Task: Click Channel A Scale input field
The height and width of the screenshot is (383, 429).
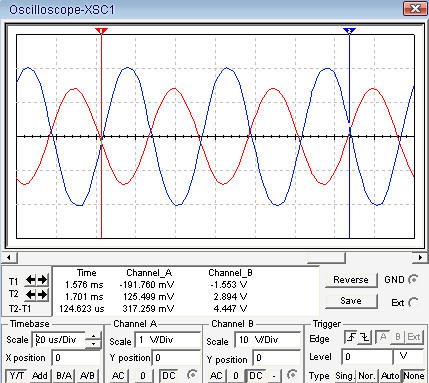Action: [x=168, y=340]
